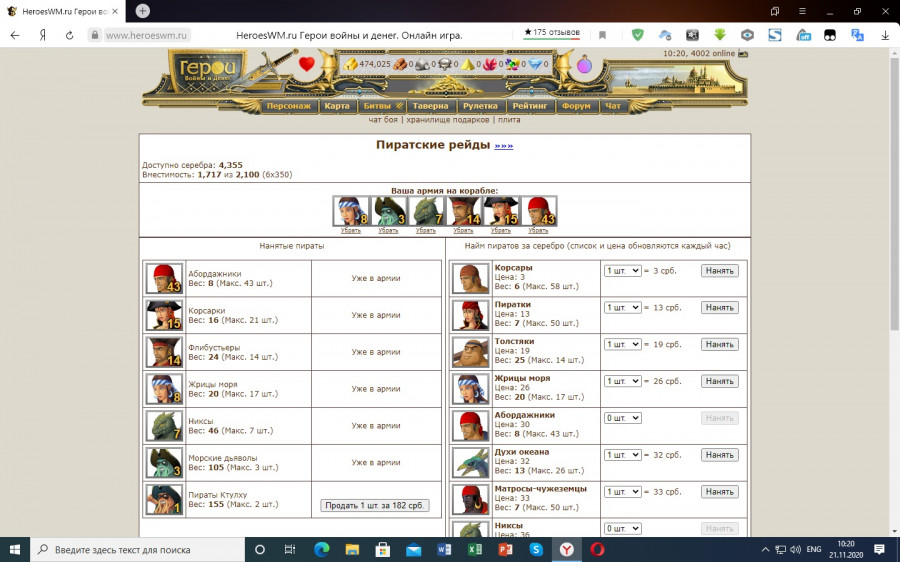This screenshot has height=562, width=900.
Task: Open the Персонаж menu
Action: 289,106
